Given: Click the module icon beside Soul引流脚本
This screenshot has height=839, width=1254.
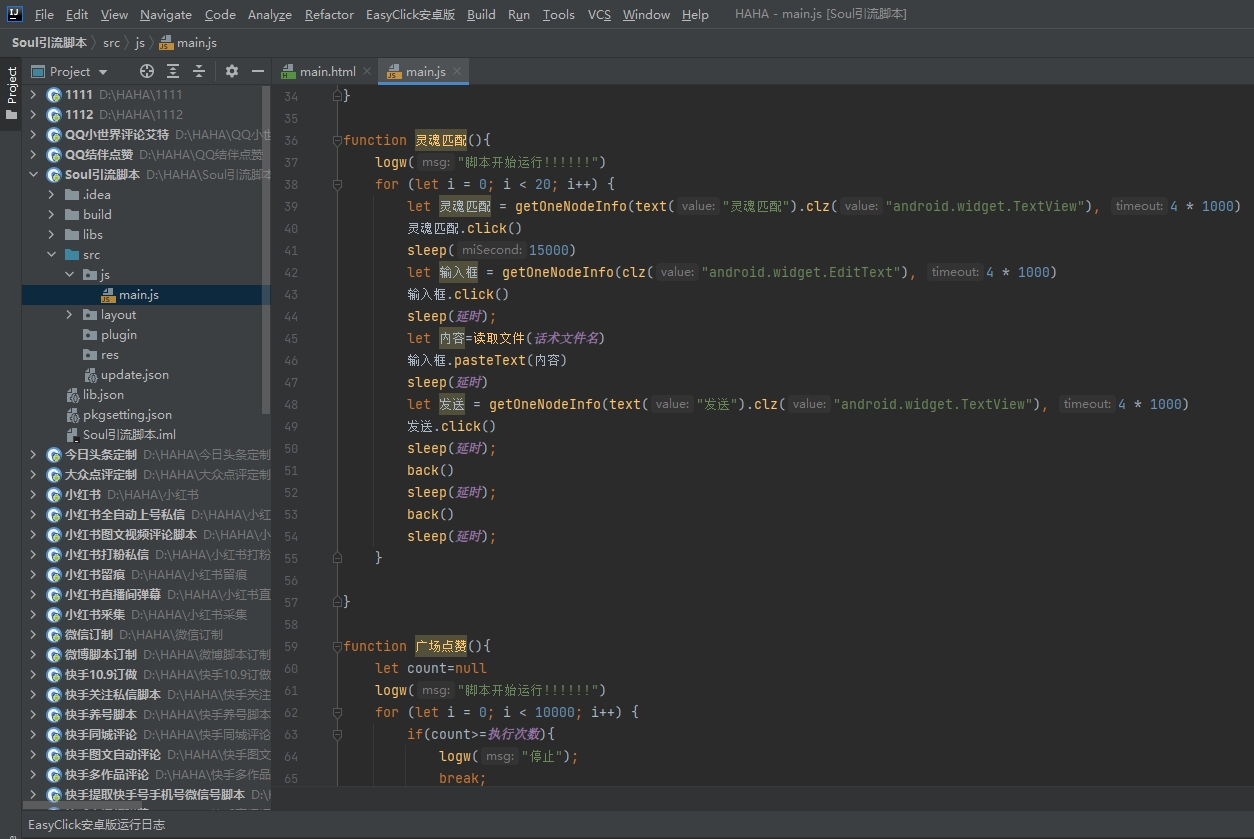Looking at the screenshot, I should click(x=54, y=175).
